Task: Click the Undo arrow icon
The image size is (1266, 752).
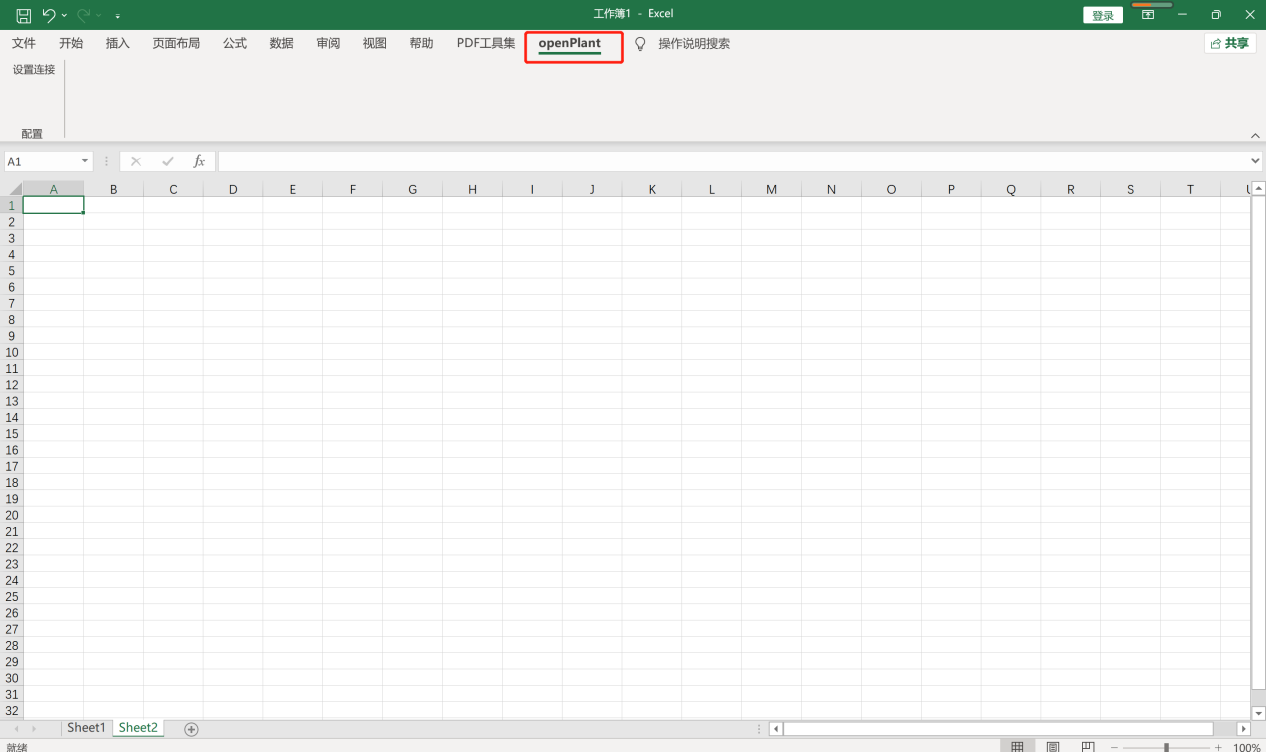Action: click(48, 15)
